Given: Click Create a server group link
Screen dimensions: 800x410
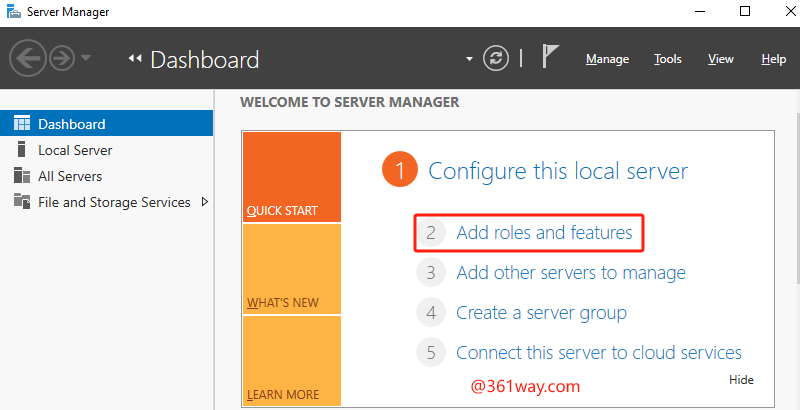Looking at the screenshot, I should tap(541, 312).
